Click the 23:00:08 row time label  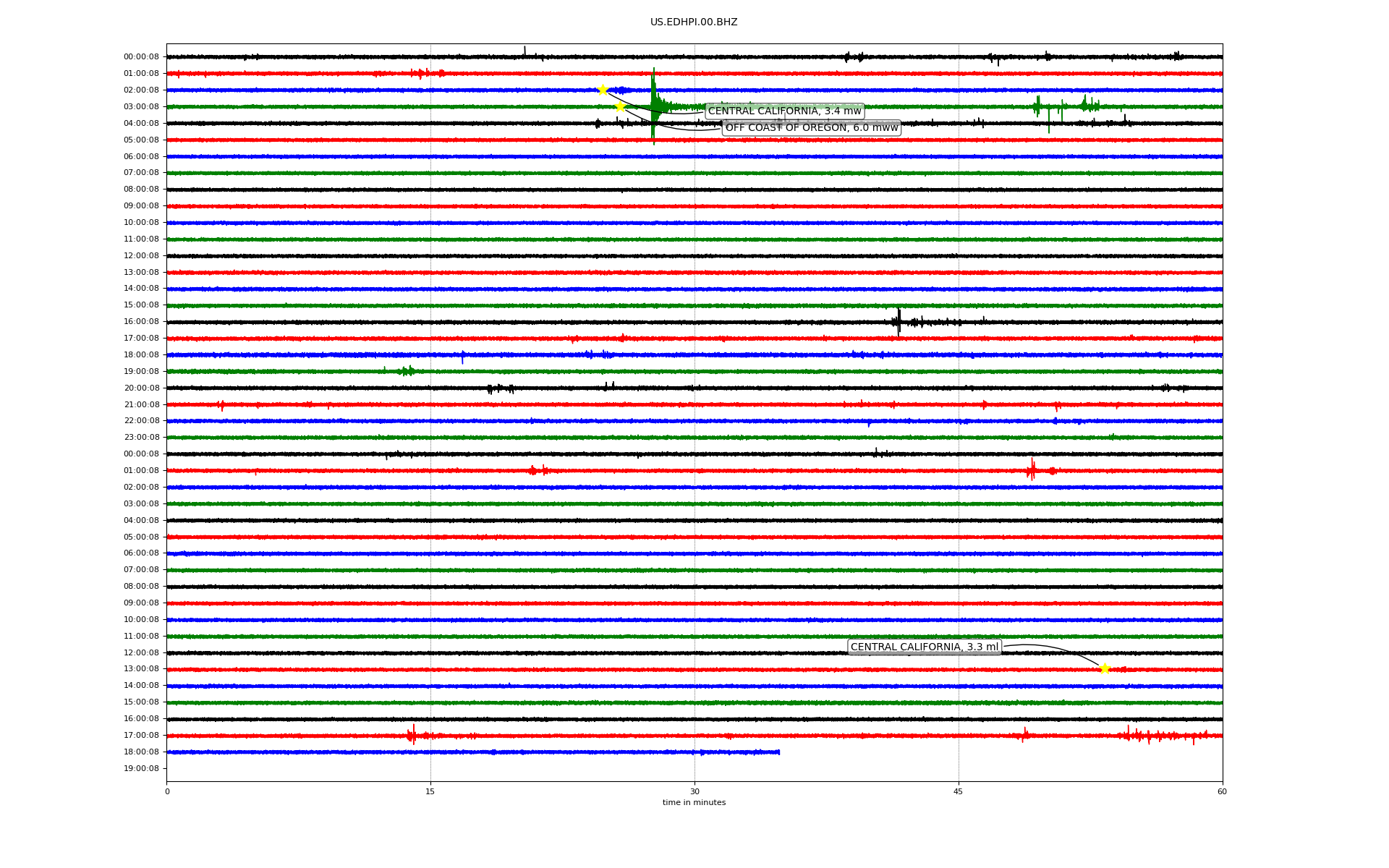point(141,438)
